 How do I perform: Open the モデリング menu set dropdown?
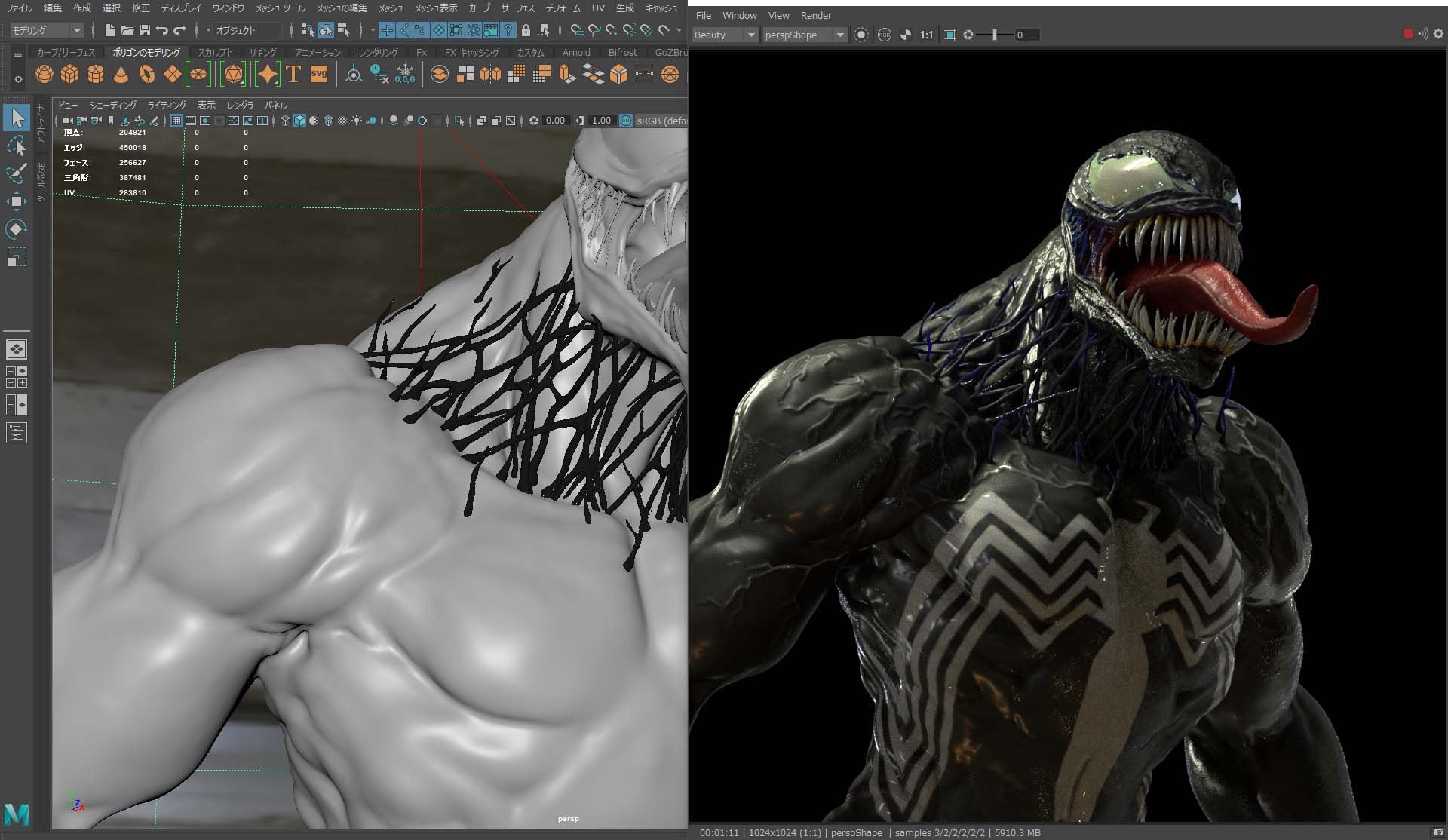(47, 30)
